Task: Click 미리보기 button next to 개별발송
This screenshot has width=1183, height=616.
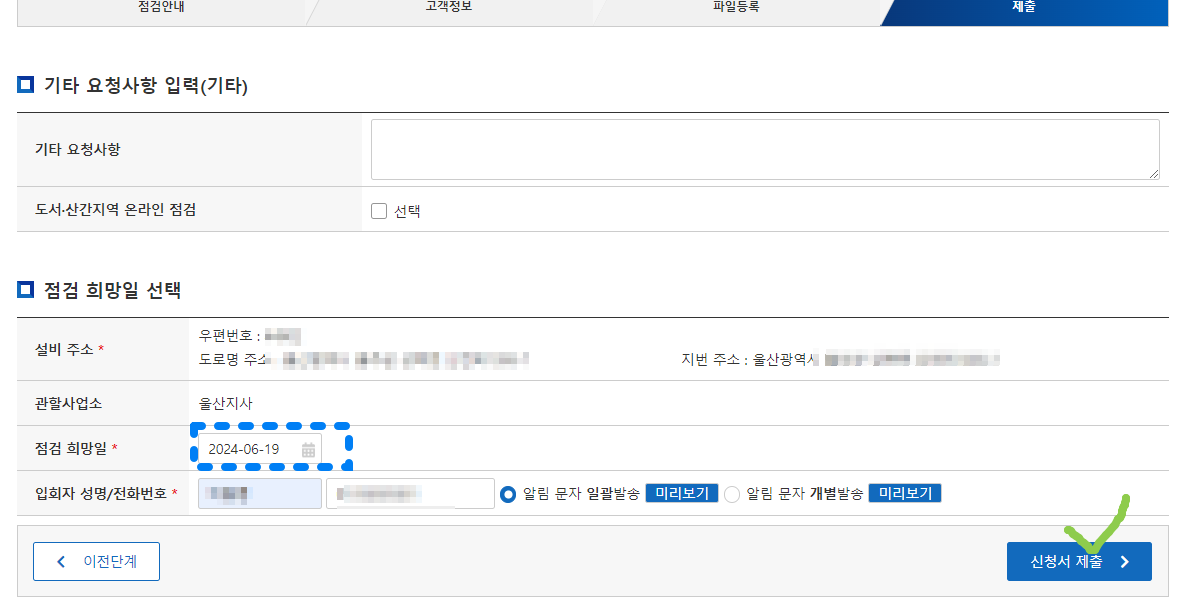Action: tap(905, 494)
